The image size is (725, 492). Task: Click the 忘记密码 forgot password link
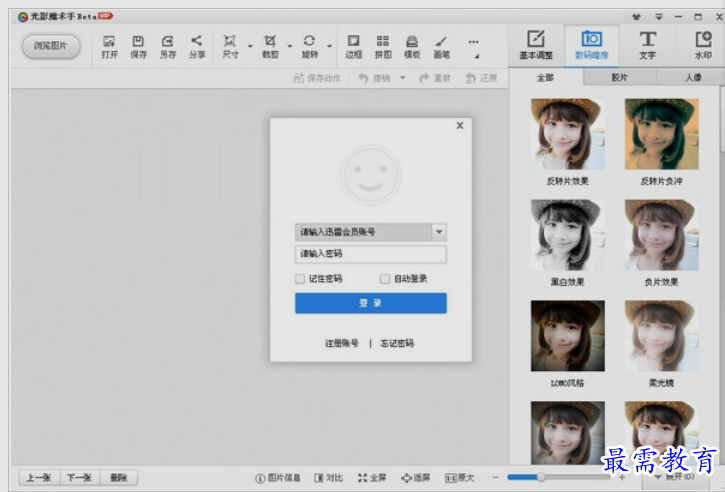coord(397,343)
